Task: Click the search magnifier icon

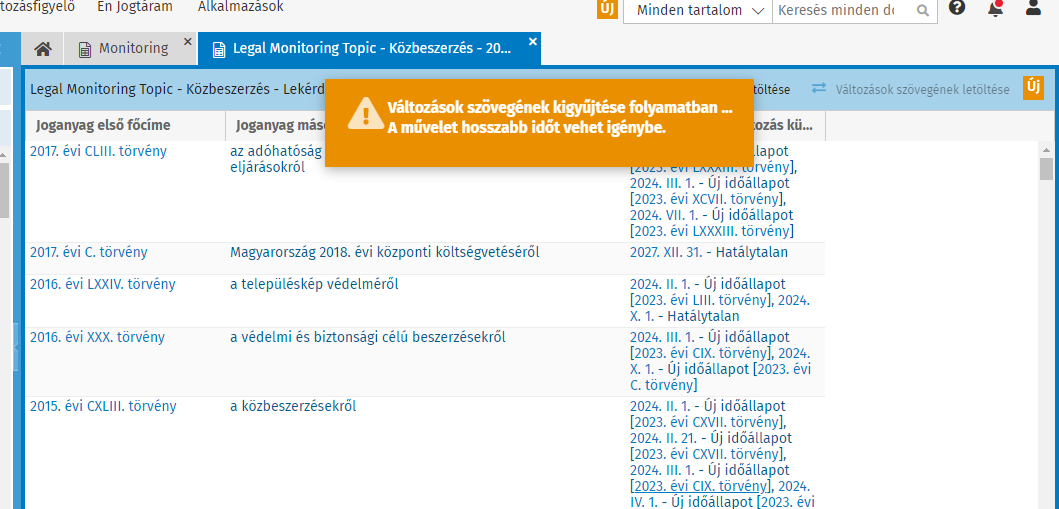Action: [x=921, y=11]
